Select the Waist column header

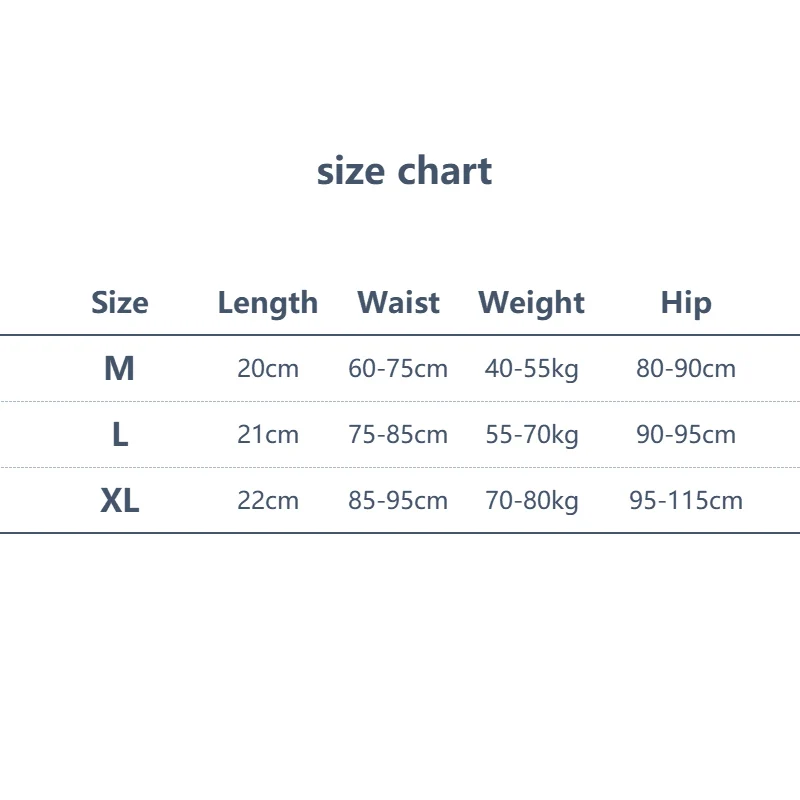(x=398, y=302)
